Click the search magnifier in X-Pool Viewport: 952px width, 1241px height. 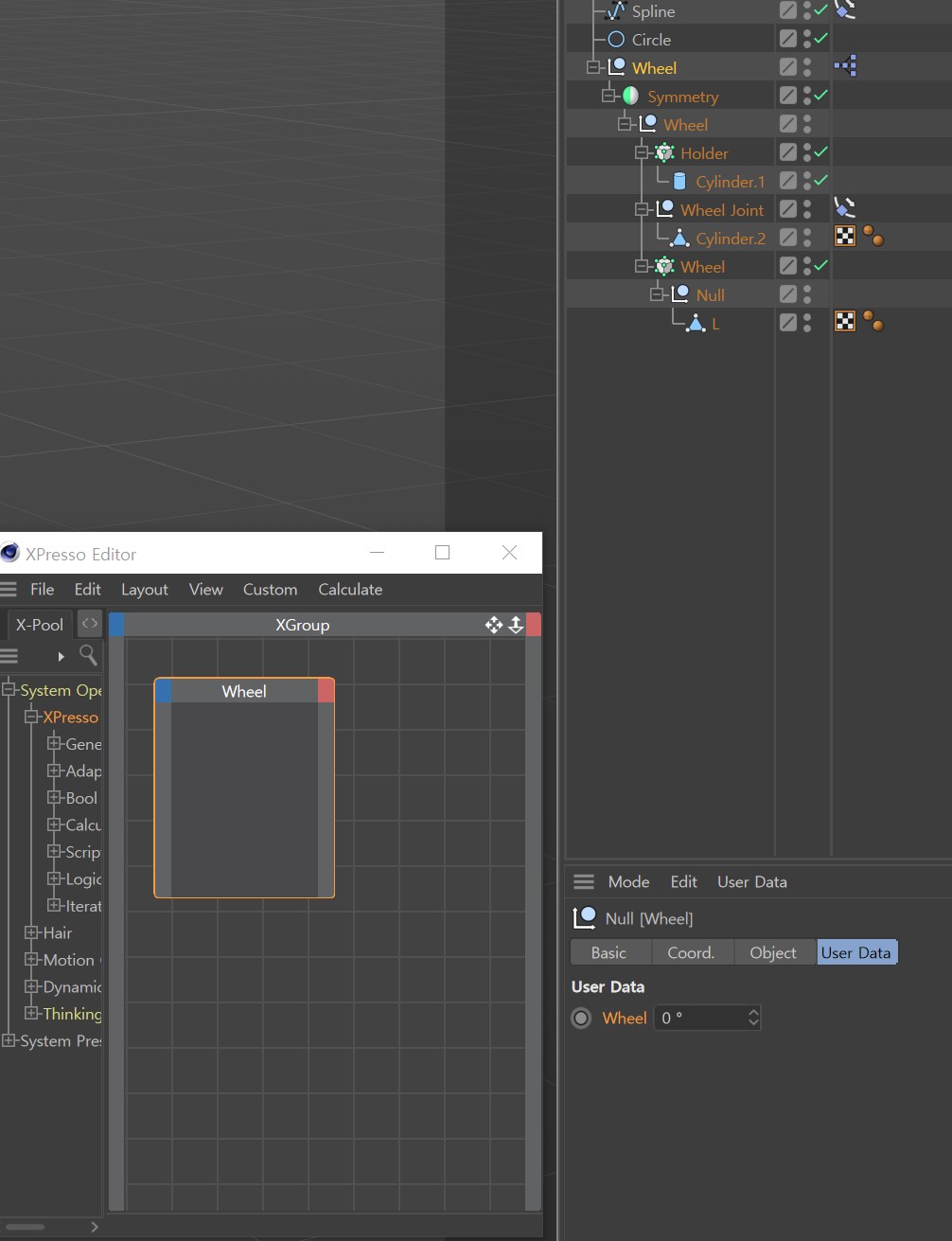[x=88, y=655]
